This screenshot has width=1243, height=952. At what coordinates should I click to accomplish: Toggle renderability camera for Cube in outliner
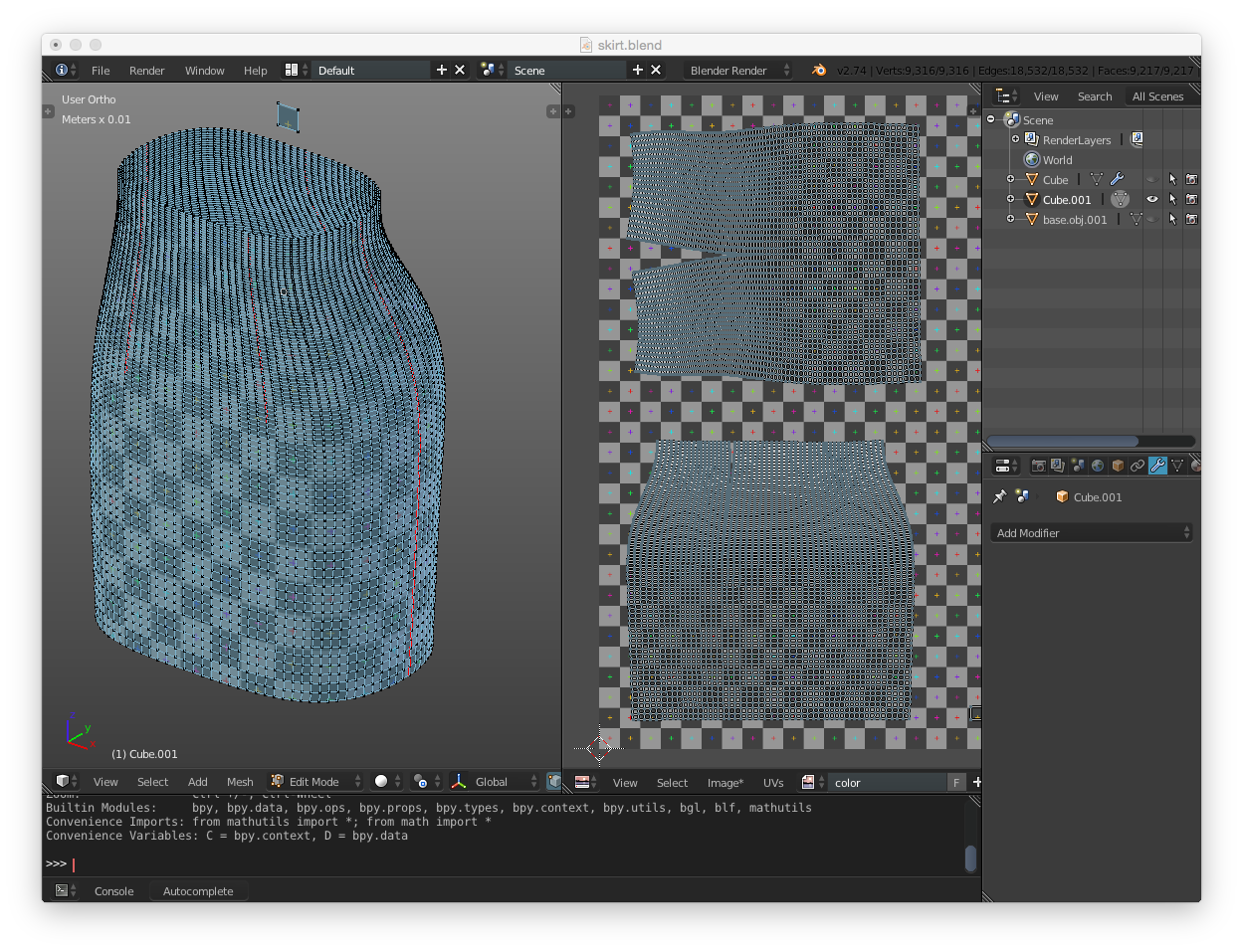pos(1191,180)
